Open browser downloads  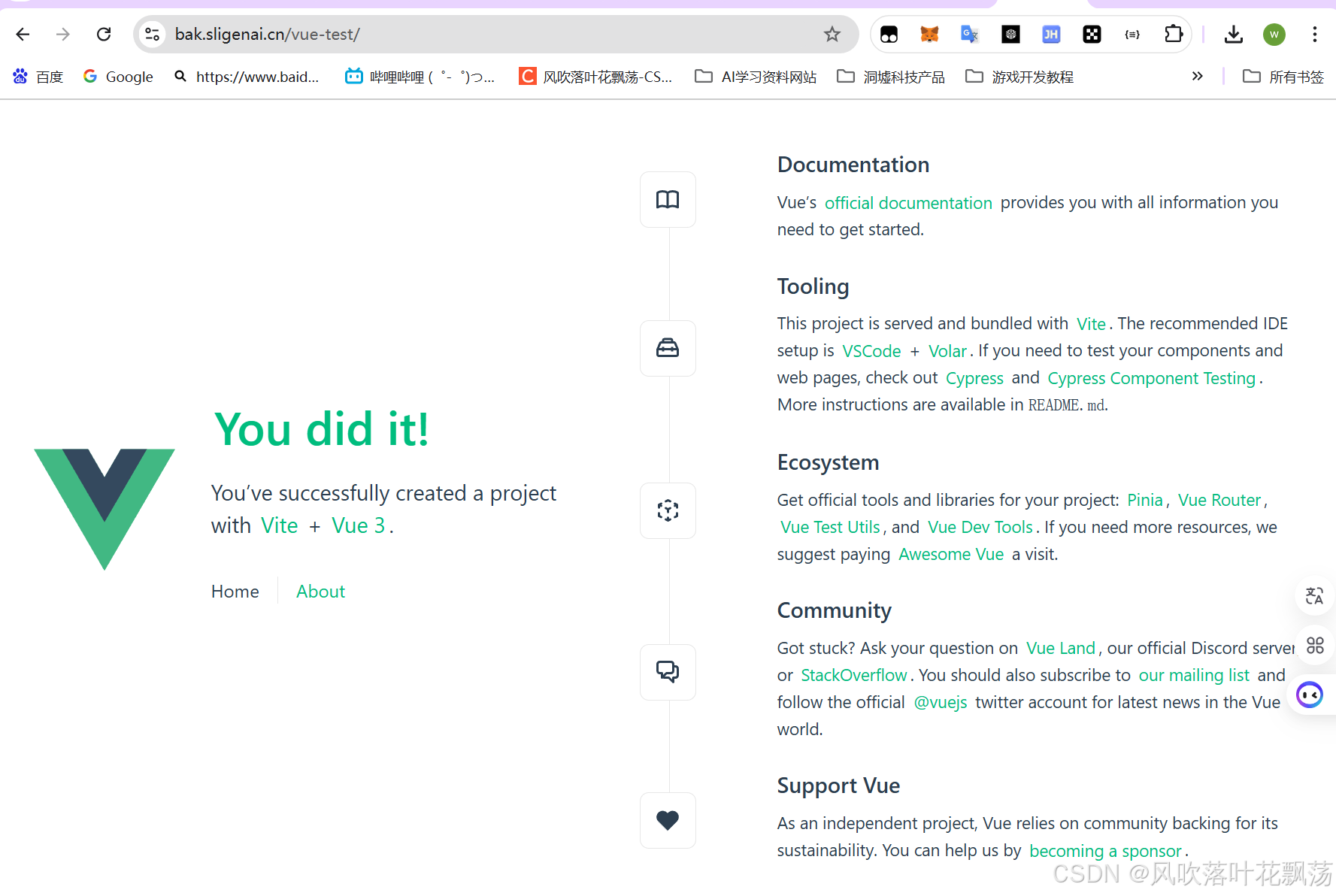(x=1234, y=34)
